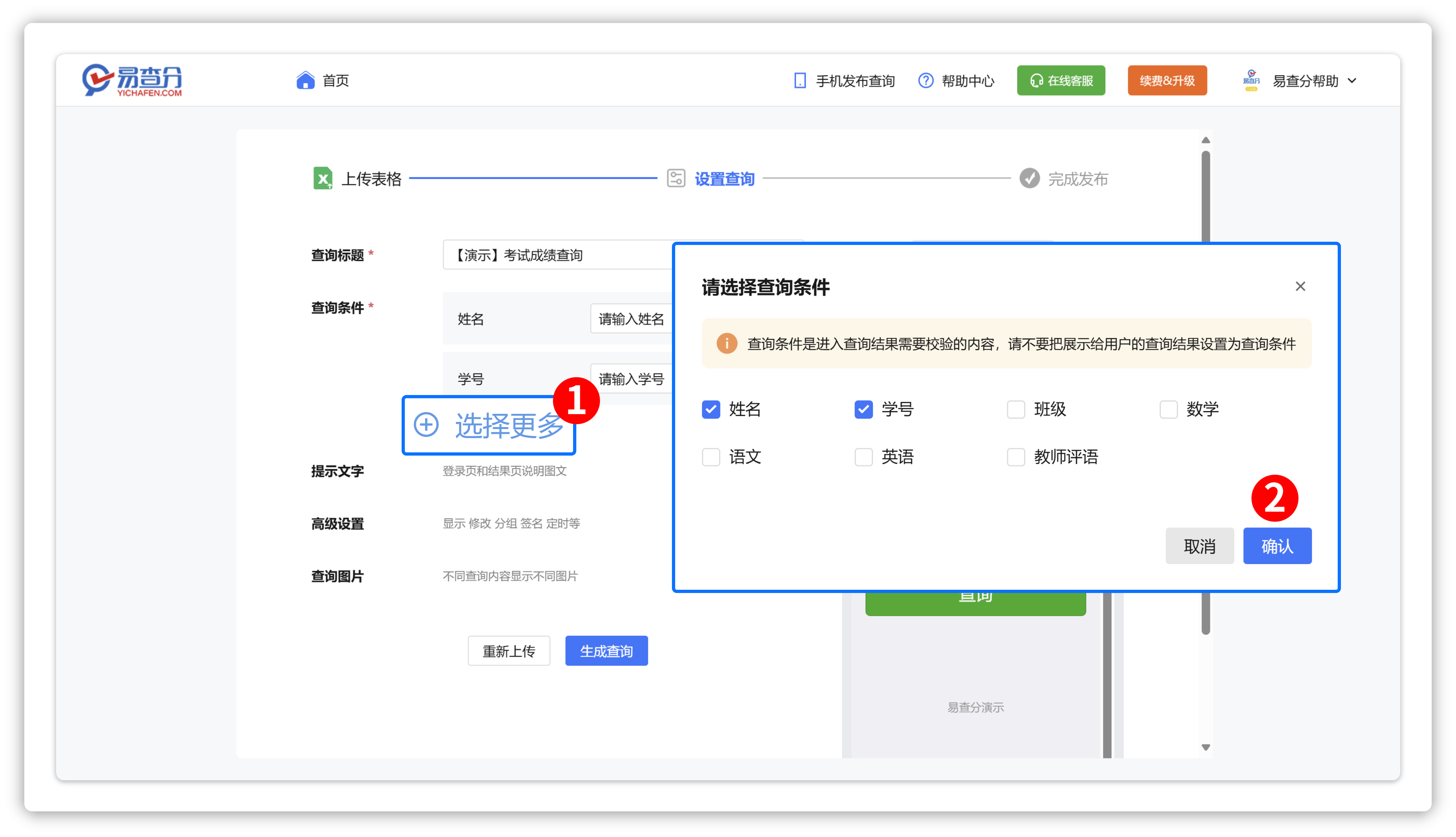
Task: Click the 易查分演示 preview text
Action: [x=975, y=707]
